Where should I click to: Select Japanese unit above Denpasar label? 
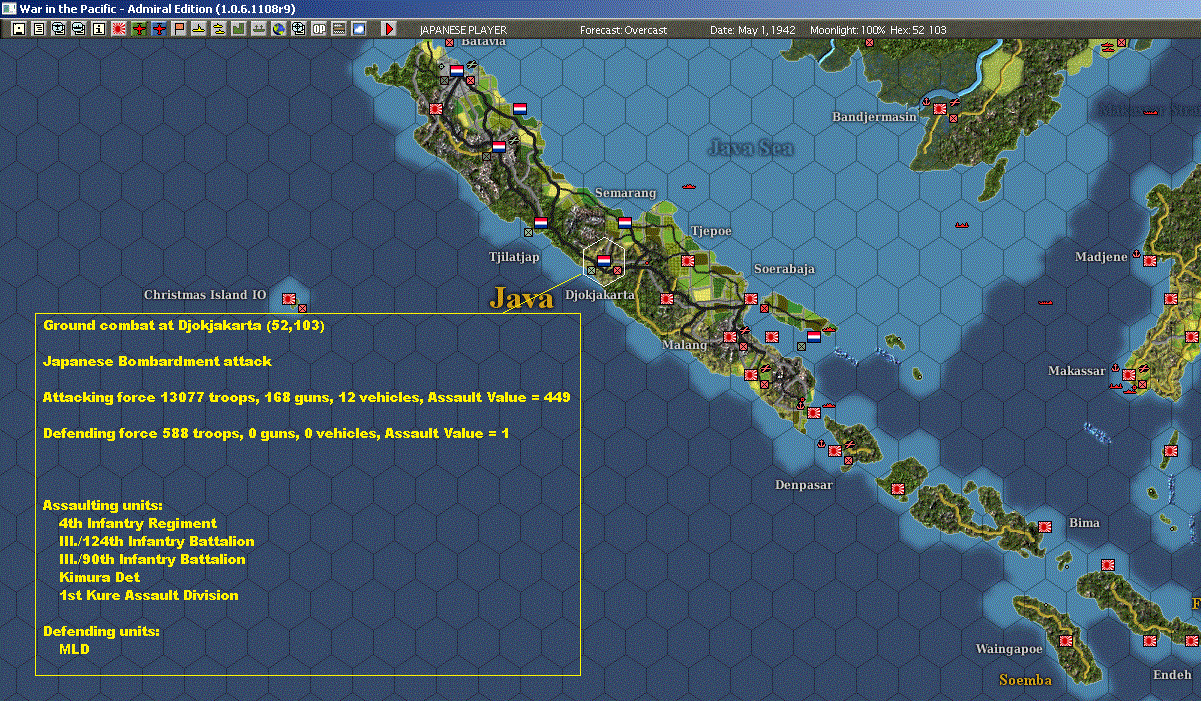834,451
